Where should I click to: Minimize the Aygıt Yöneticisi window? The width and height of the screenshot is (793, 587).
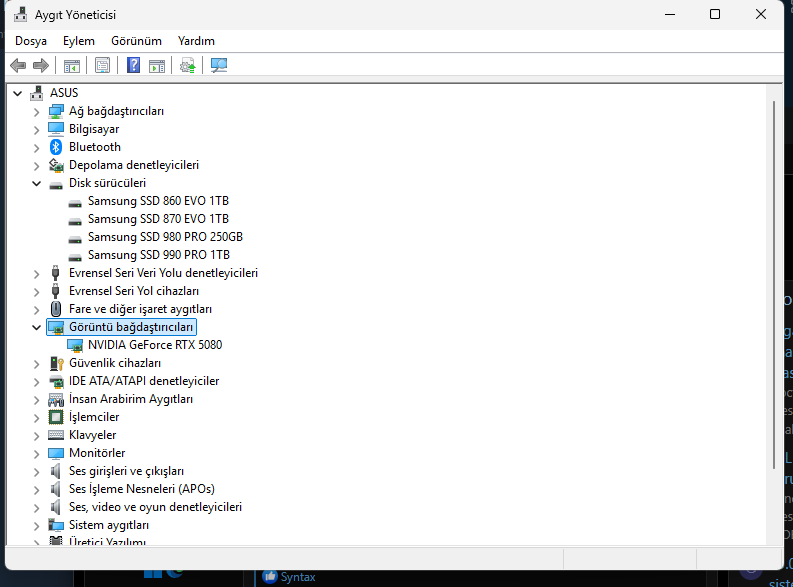click(670, 15)
